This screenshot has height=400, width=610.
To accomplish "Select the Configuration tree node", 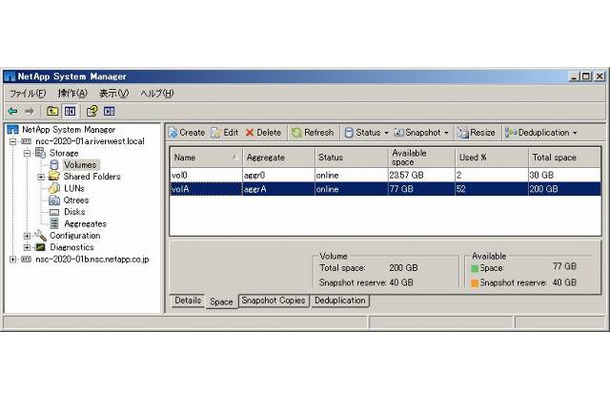I will (x=75, y=235).
